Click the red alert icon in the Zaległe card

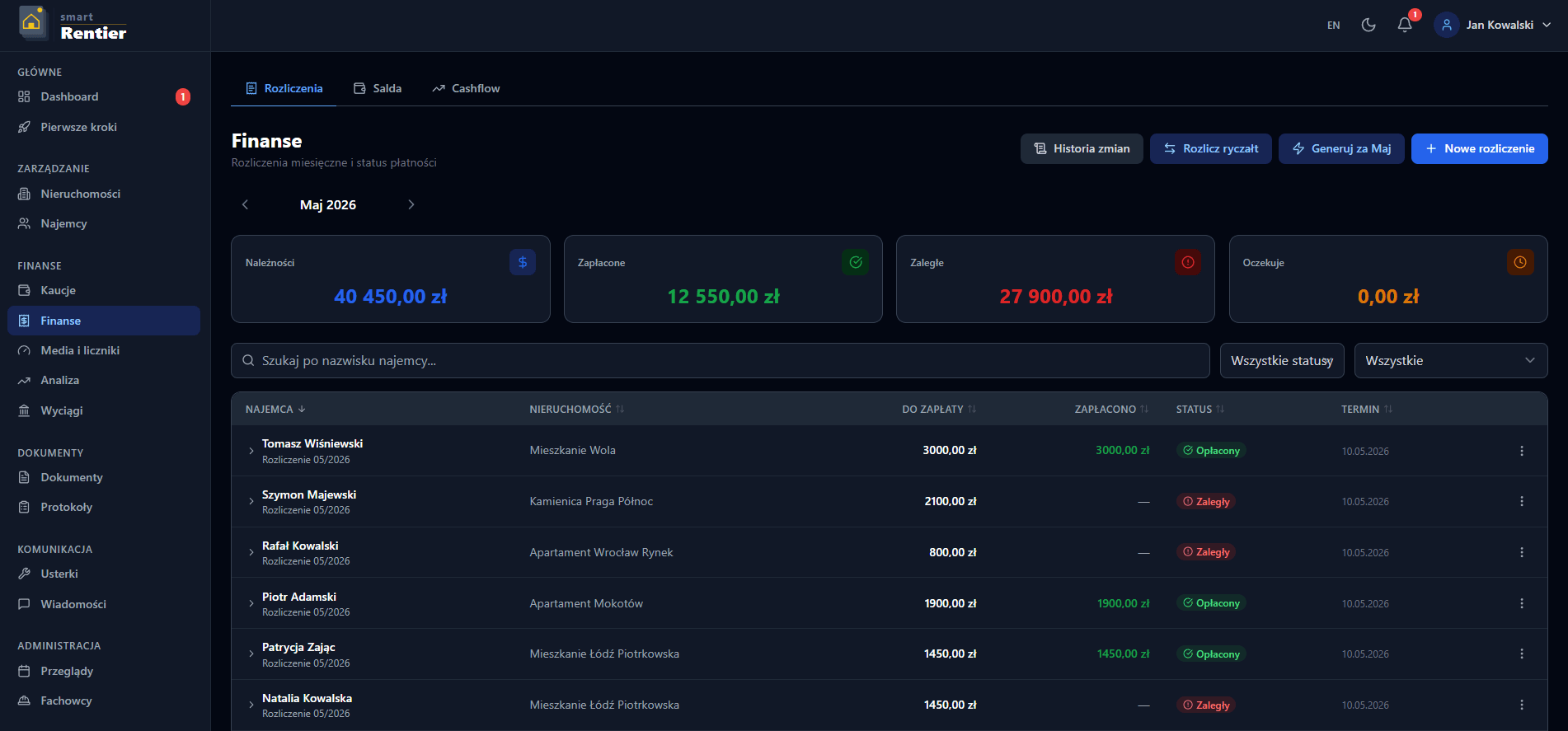pos(1188,262)
